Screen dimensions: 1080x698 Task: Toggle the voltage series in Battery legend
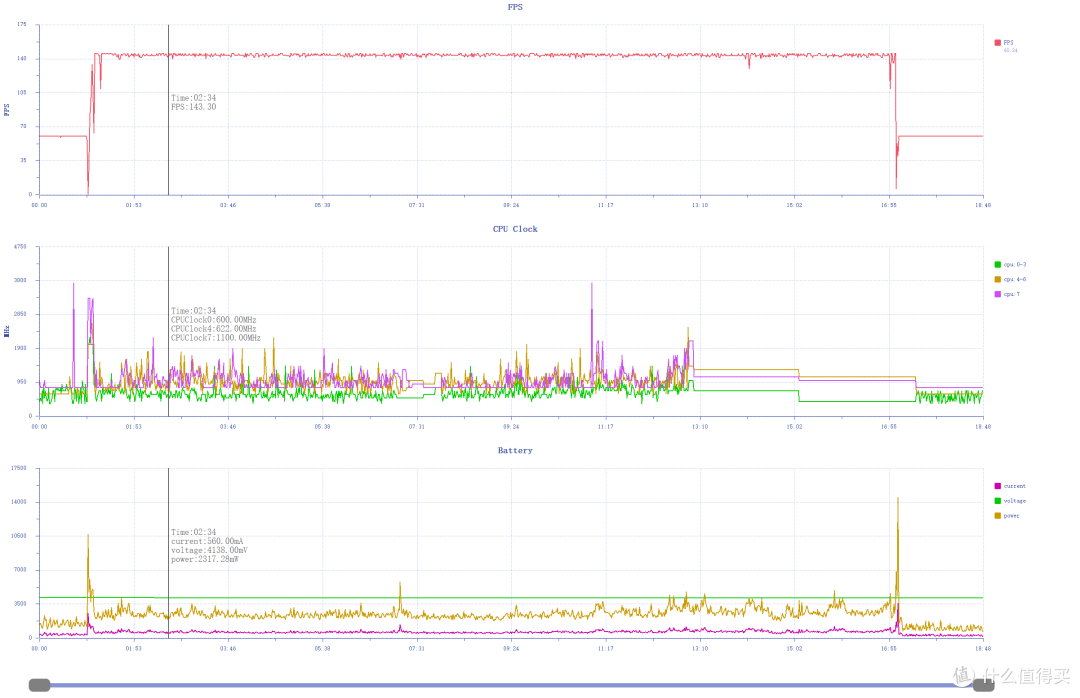click(1010, 501)
